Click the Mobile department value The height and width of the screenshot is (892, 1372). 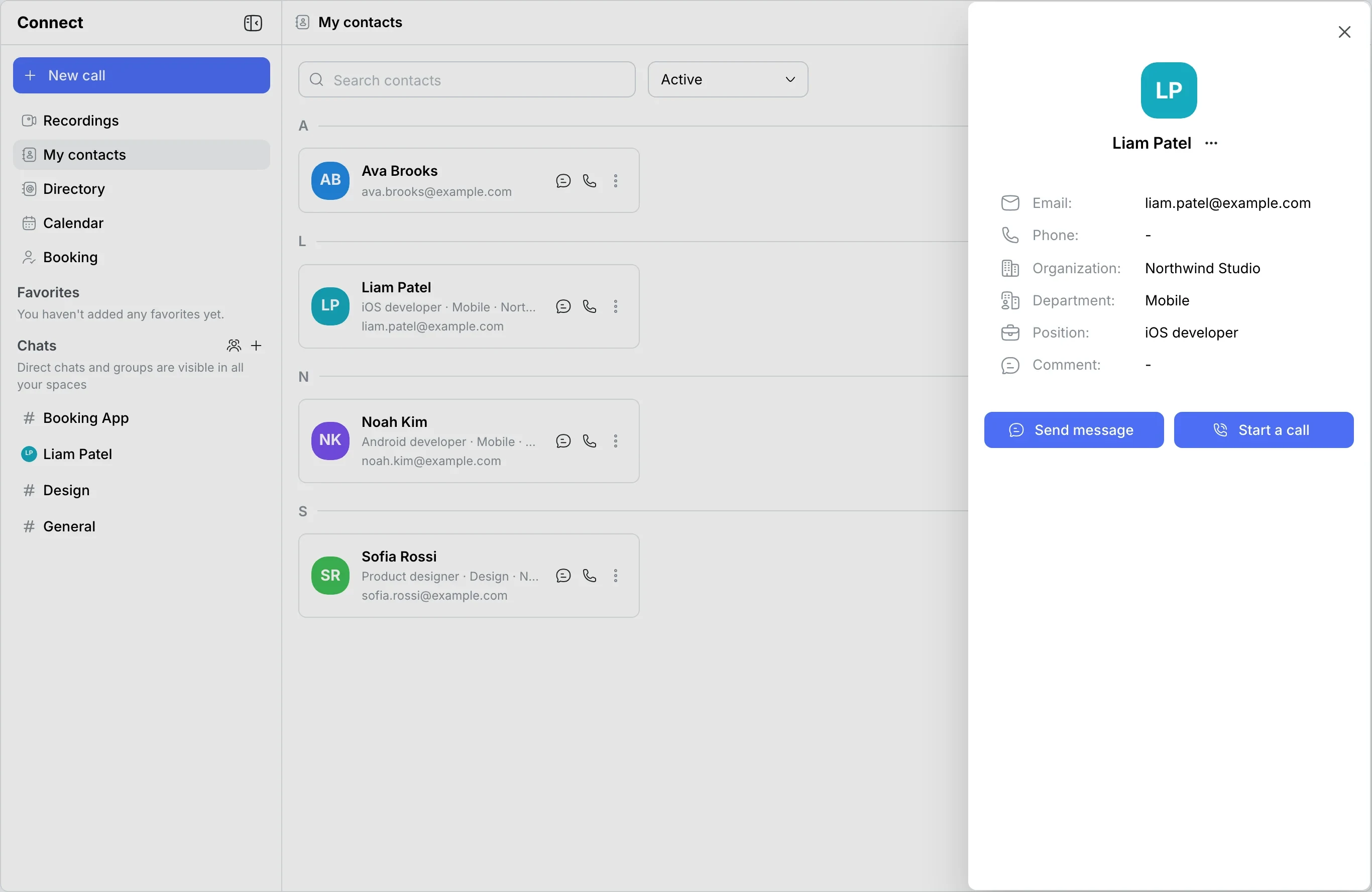click(1167, 300)
